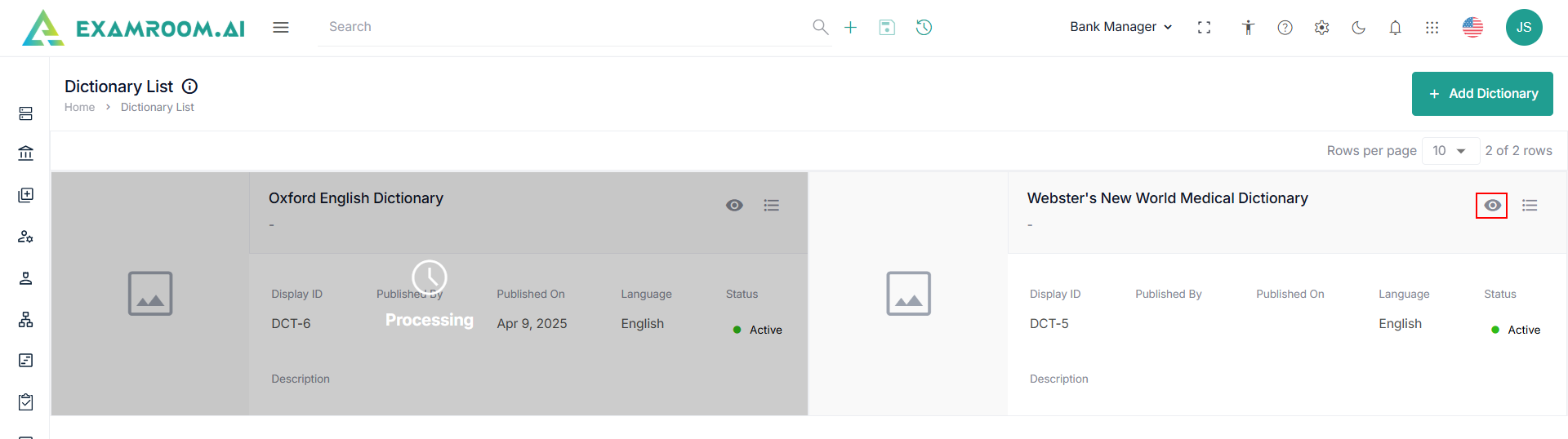
Task: Change language via US flag icon
Action: 1472,27
